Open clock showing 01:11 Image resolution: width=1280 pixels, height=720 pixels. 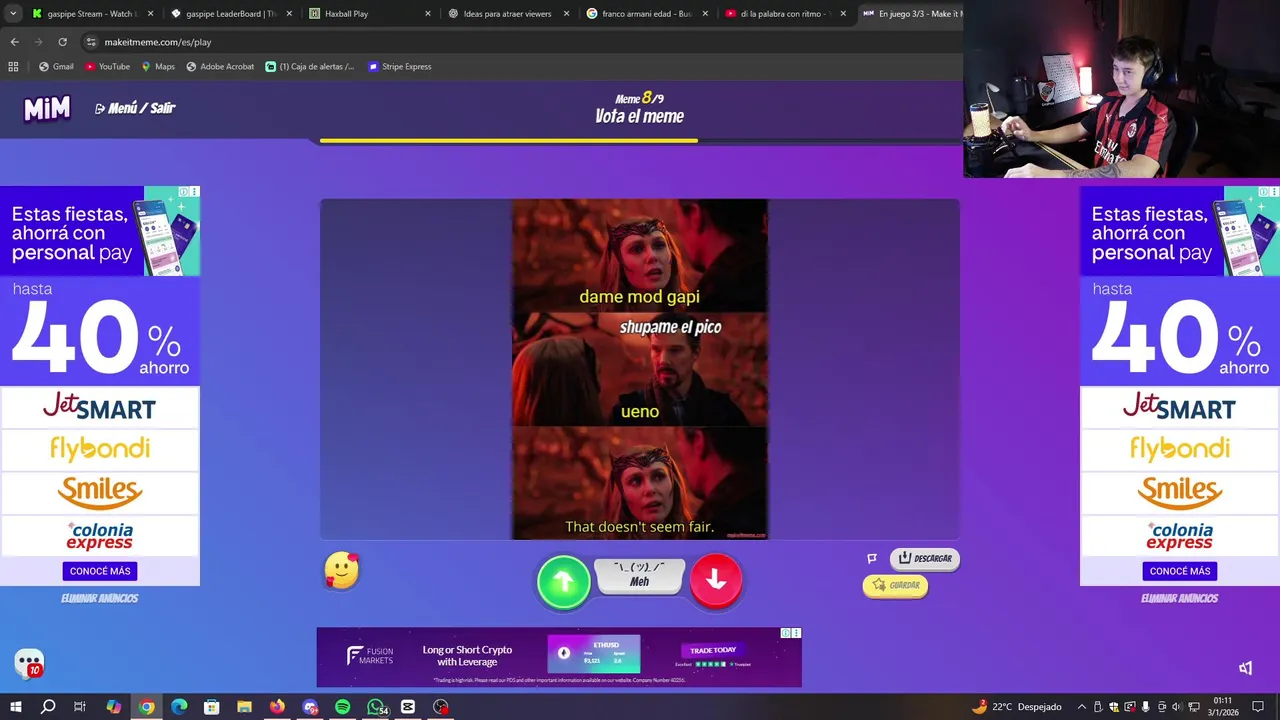tap(1223, 706)
